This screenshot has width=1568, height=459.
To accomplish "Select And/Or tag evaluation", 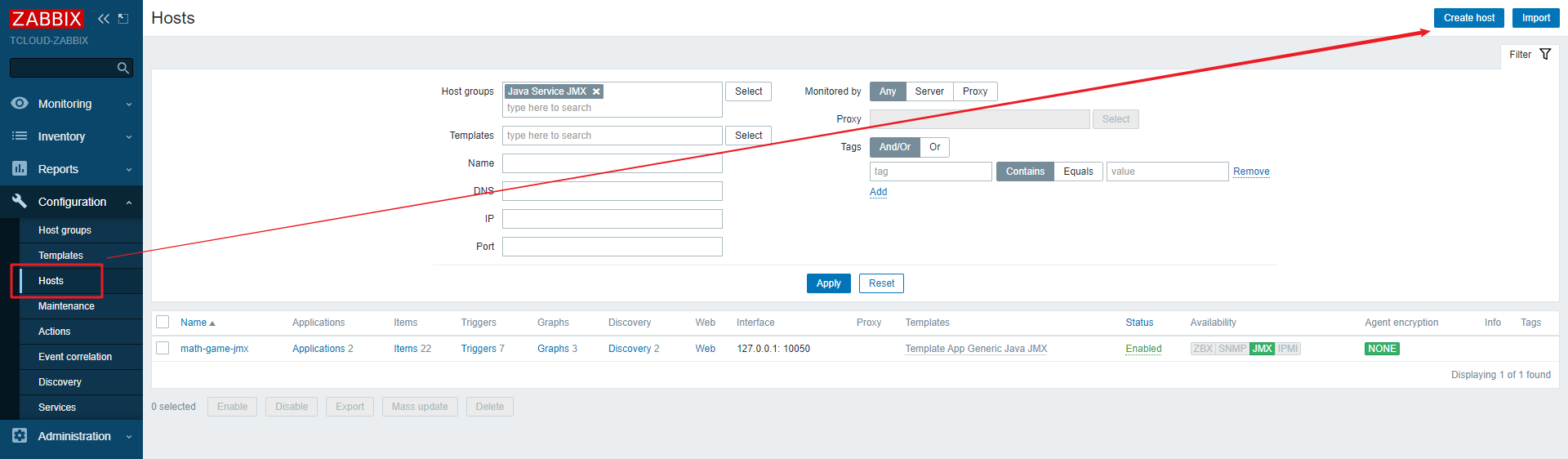I will pyautogui.click(x=895, y=147).
